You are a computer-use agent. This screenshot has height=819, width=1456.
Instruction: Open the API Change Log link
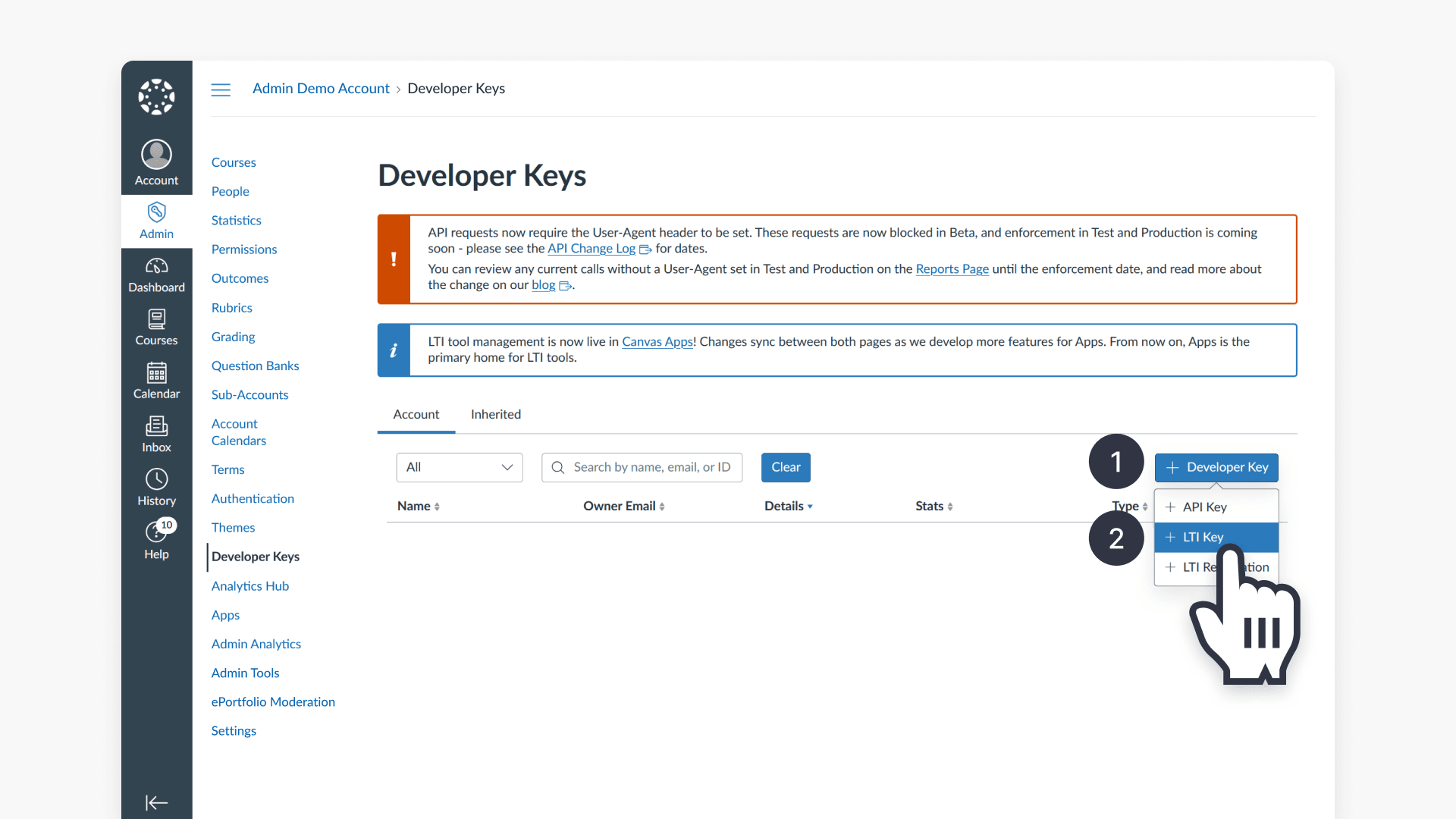(591, 248)
